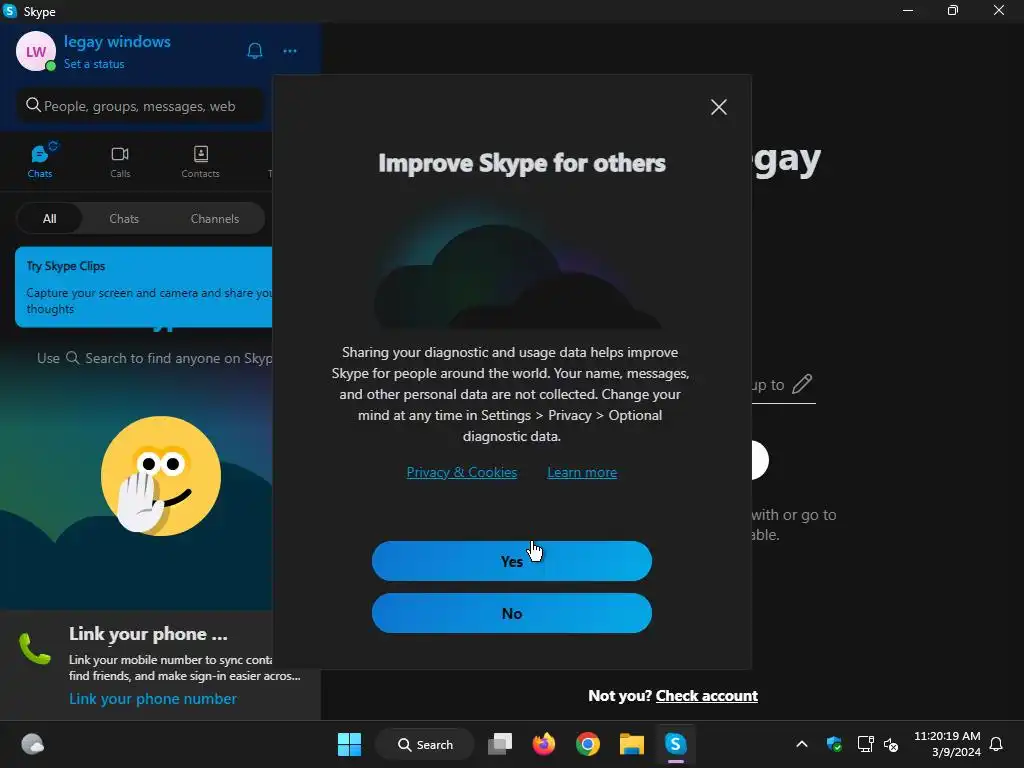Open the Try Skype Clips banner

tap(144, 287)
